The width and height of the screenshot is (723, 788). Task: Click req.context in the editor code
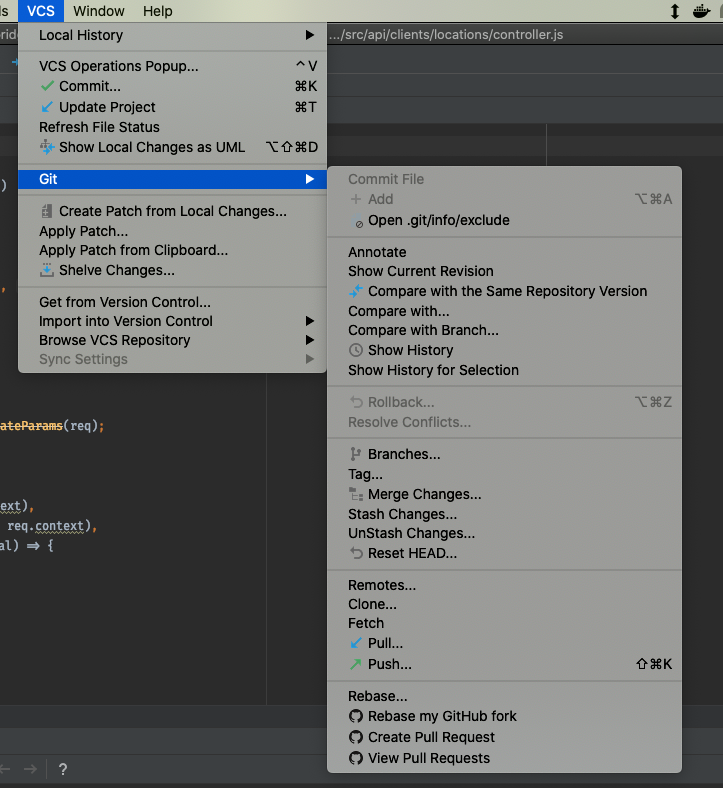(x=46, y=526)
